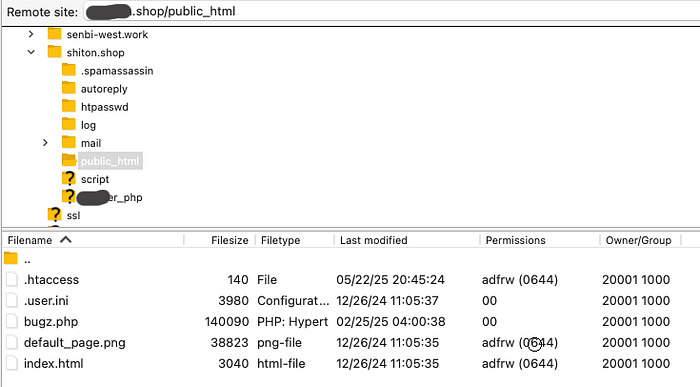Select the ssl tree entry
The image size is (700, 387).
73,216
